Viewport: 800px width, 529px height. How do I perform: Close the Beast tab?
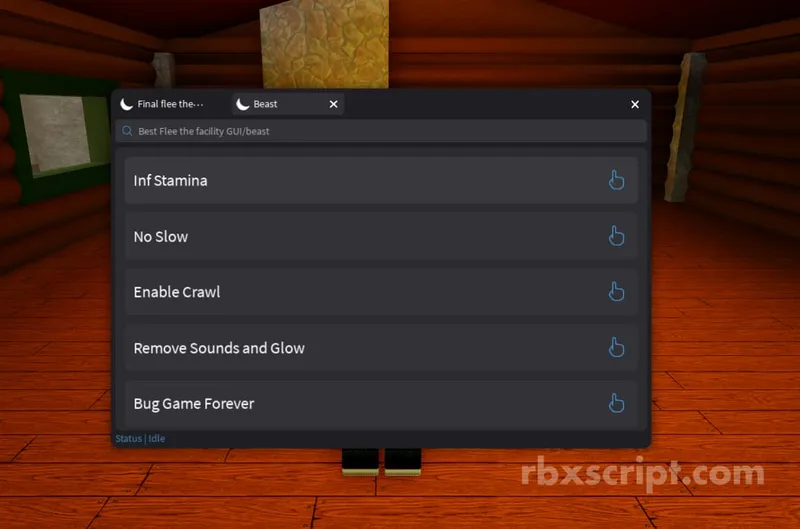[x=333, y=104]
